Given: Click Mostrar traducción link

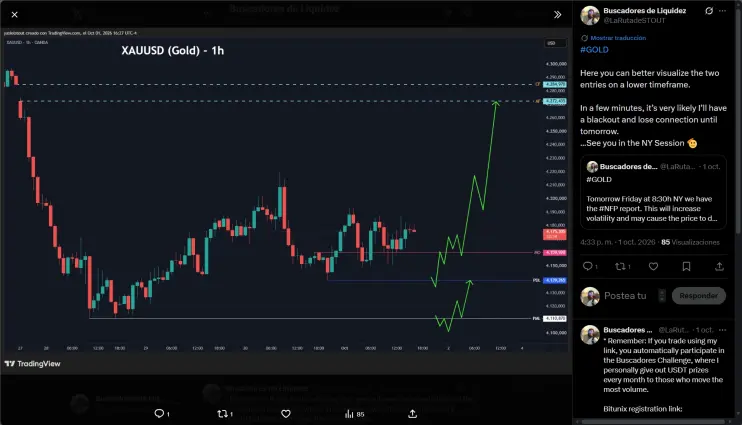Looking at the screenshot, I should click(x=618, y=38).
